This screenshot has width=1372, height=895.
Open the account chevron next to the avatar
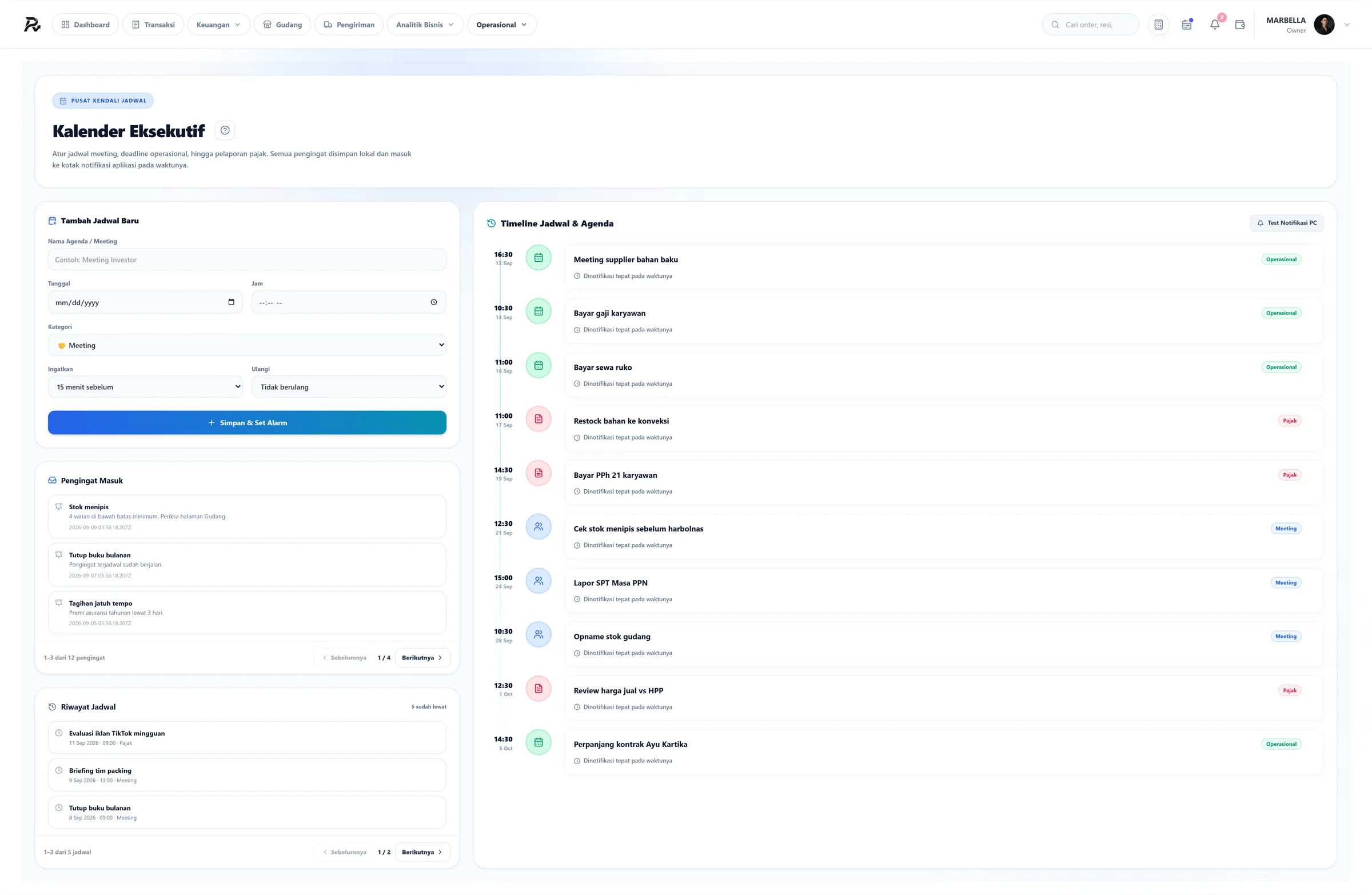click(x=1347, y=25)
